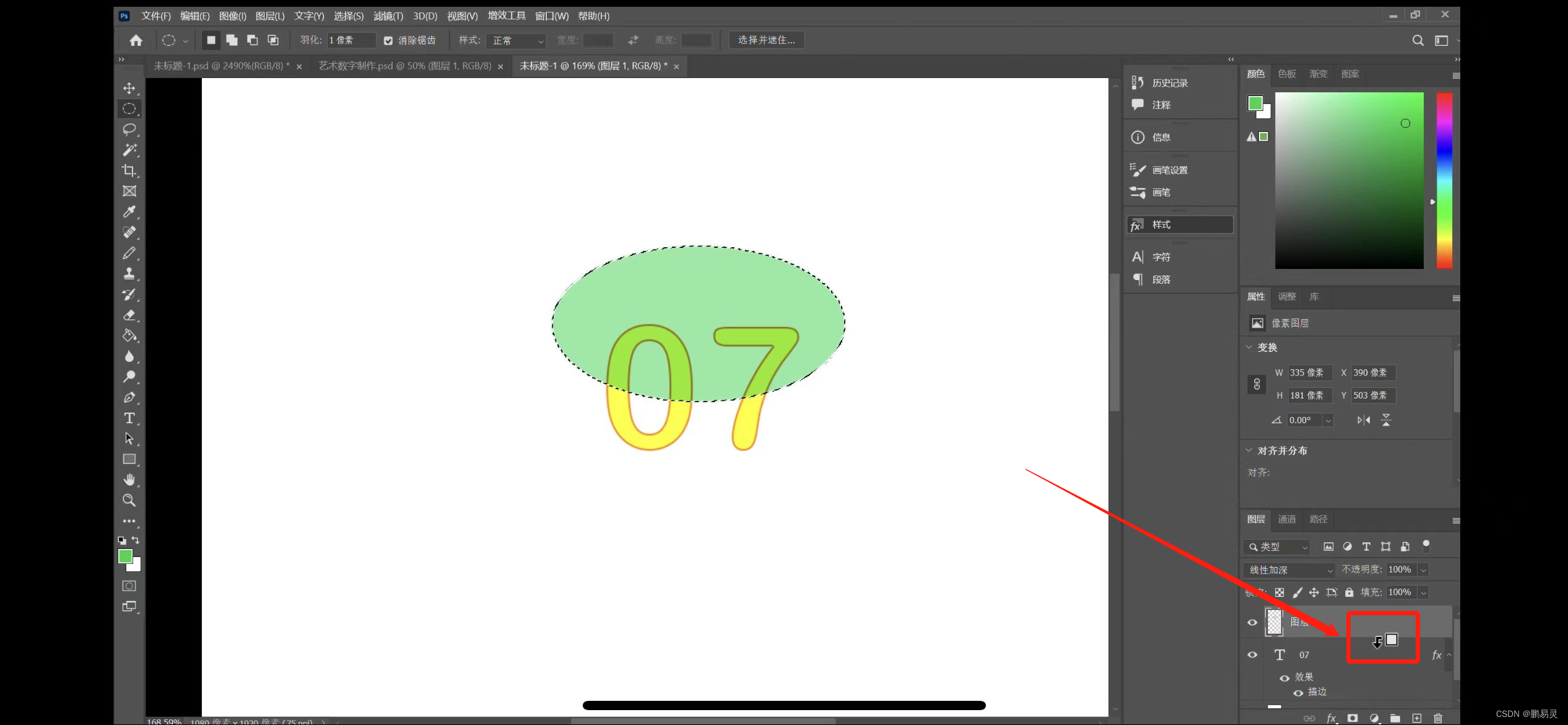Viewport: 1568px width, 725px height.
Task: Toggle the width-height link in 变换
Action: (x=1257, y=384)
